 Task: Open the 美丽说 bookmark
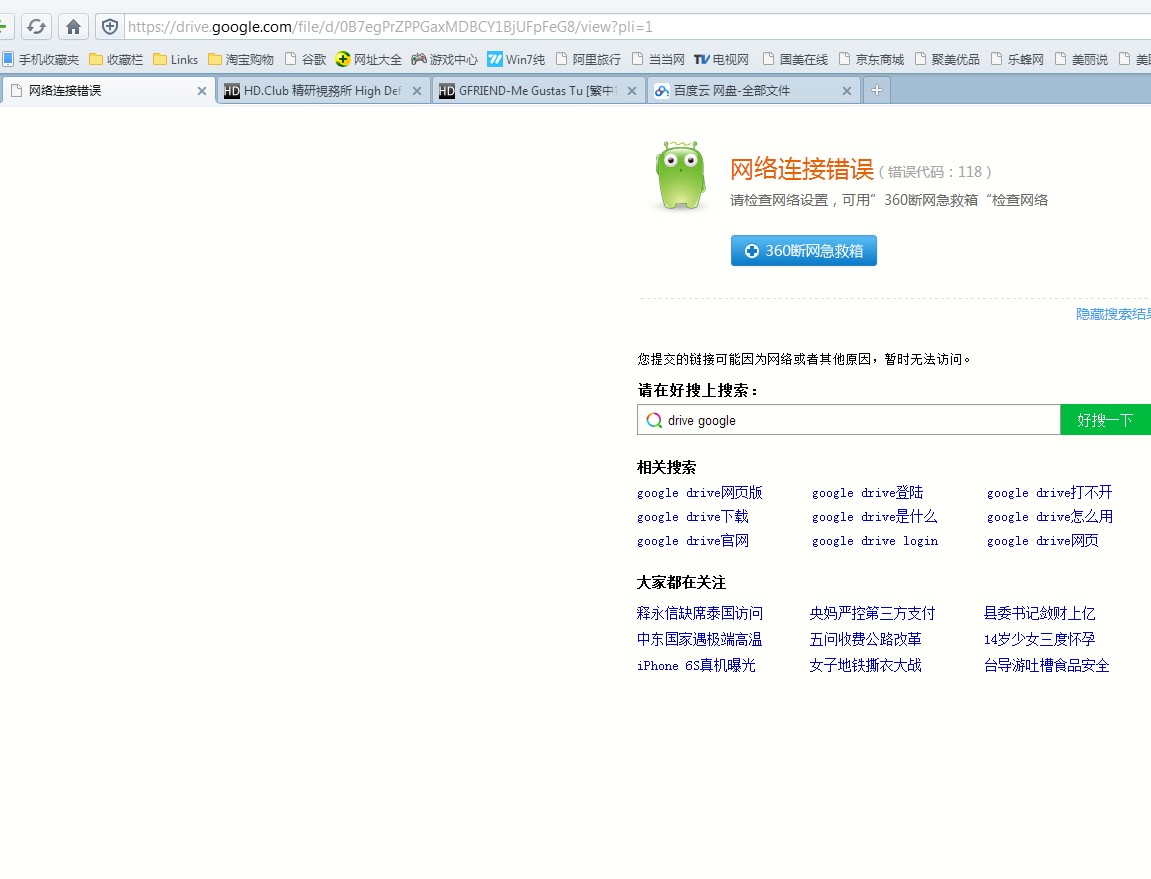[x=1081, y=59]
